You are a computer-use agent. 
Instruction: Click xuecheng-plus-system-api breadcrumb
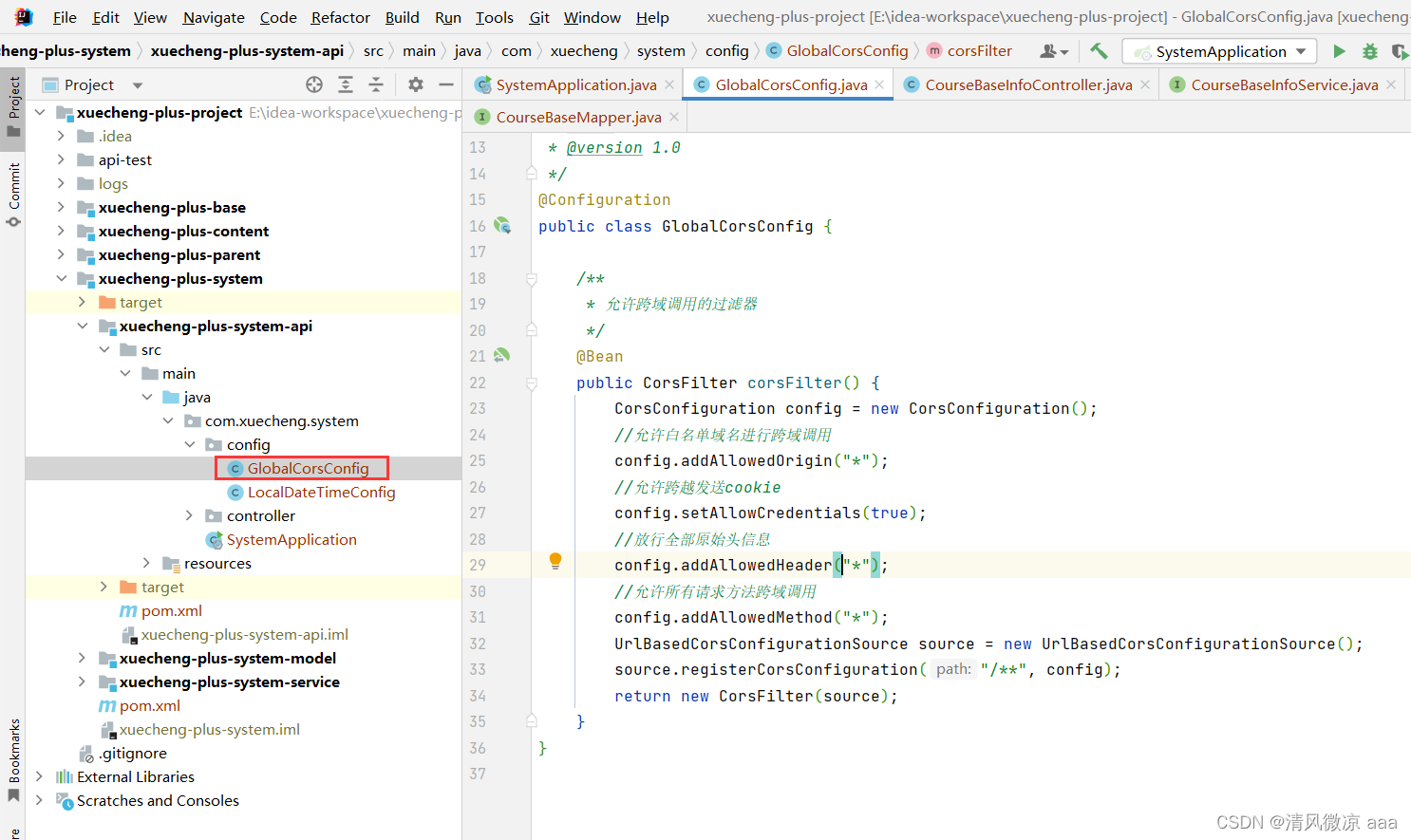tap(247, 51)
